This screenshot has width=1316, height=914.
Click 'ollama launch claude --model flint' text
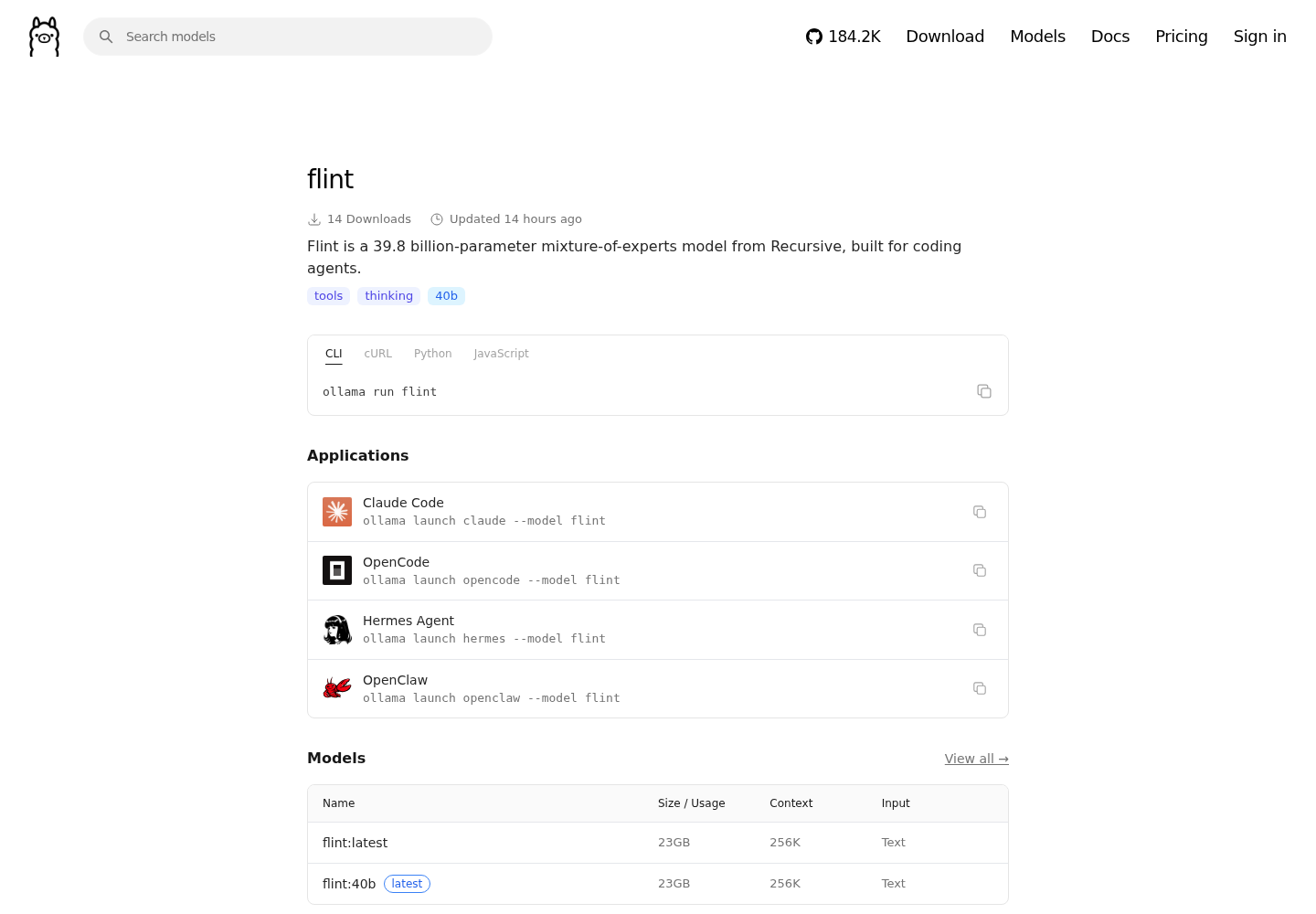pos(484,521)
